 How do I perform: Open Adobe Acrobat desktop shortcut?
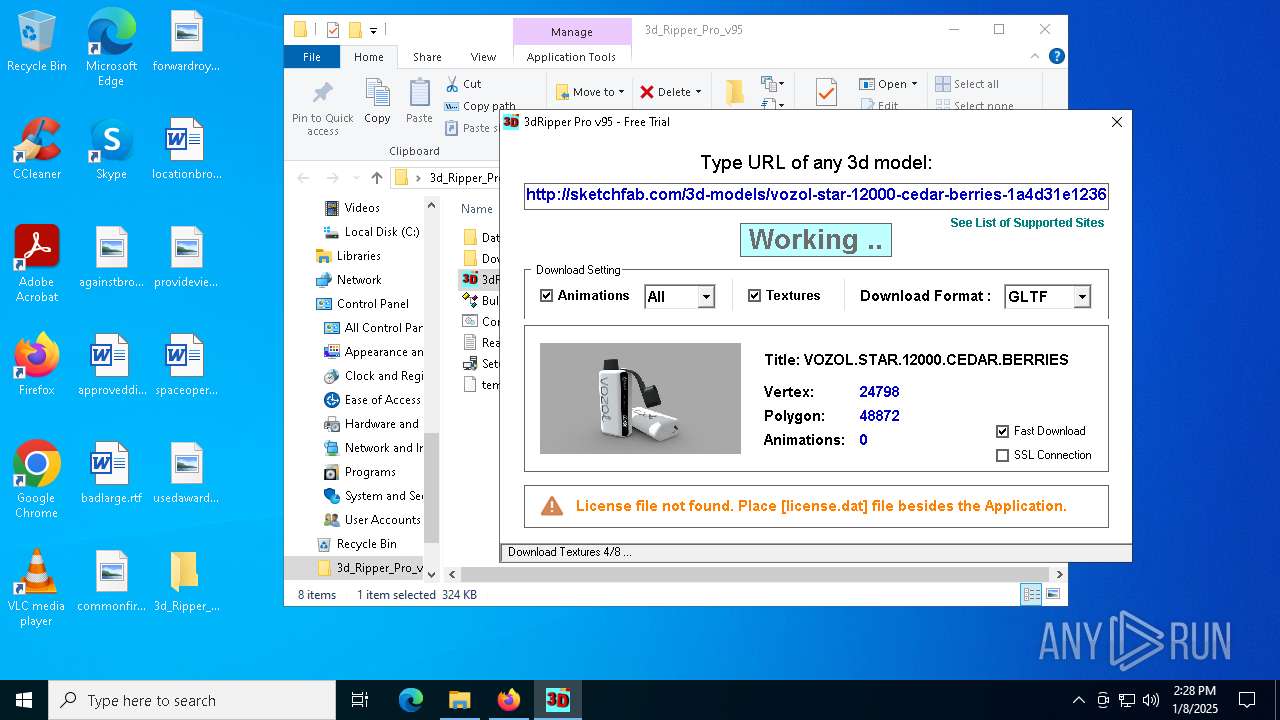37,264
